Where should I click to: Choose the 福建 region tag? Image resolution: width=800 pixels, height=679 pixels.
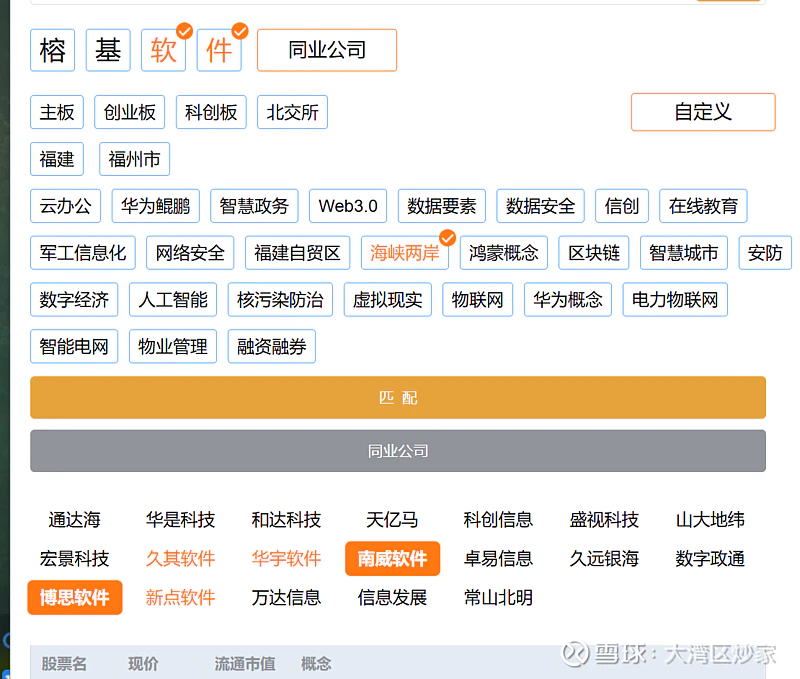click(57, 159)
